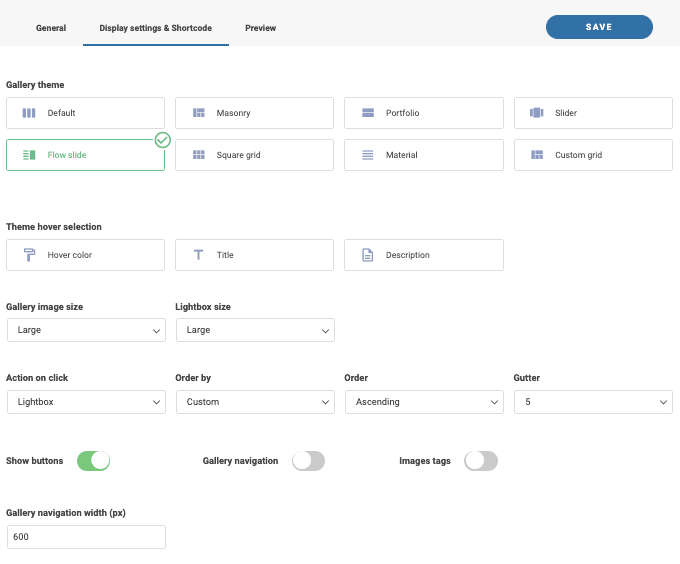Click the Hover color paint roller icon

click(29, 255)
